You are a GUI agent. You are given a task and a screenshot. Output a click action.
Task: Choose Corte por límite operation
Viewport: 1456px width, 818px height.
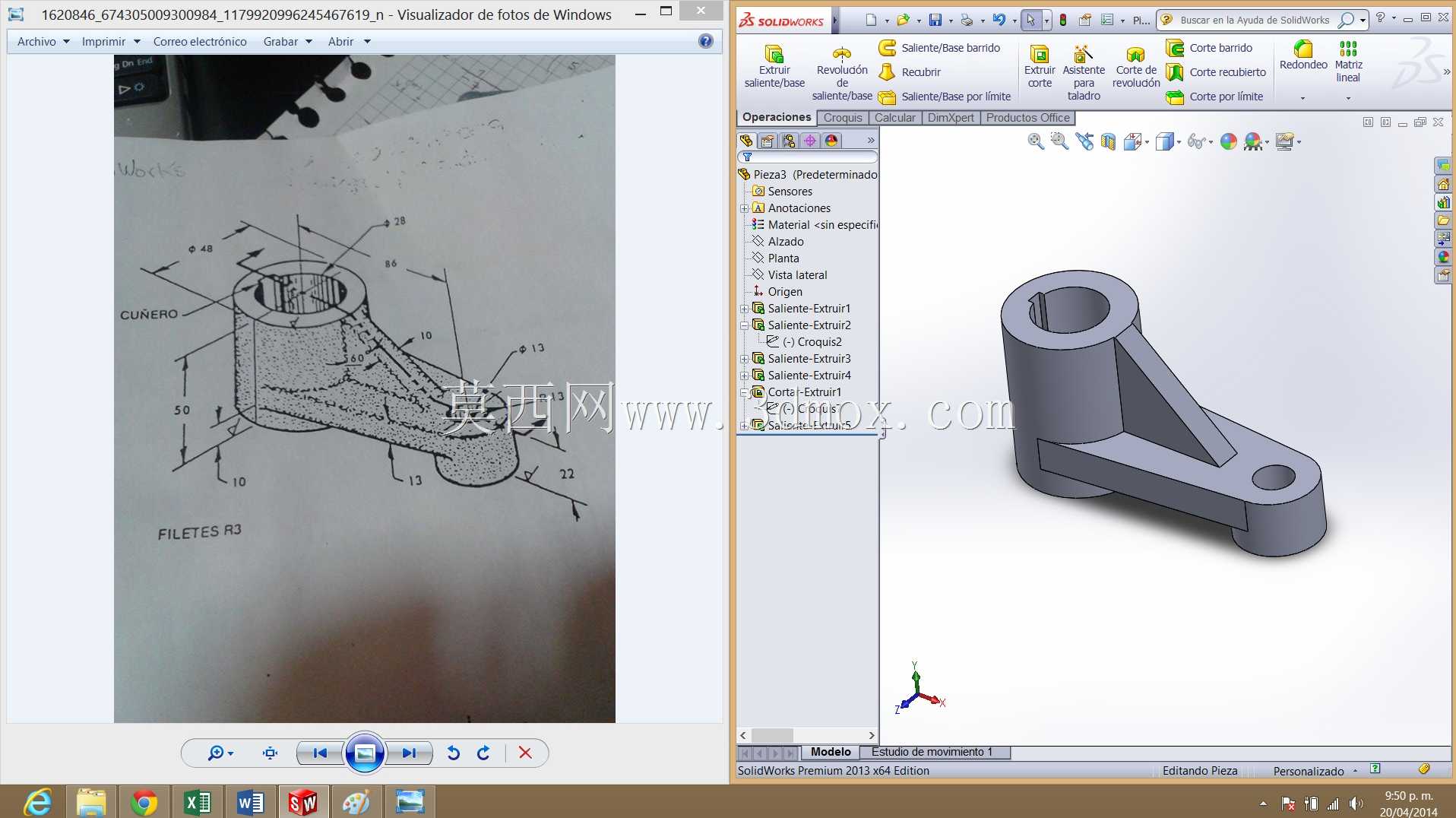(1214, 97)
